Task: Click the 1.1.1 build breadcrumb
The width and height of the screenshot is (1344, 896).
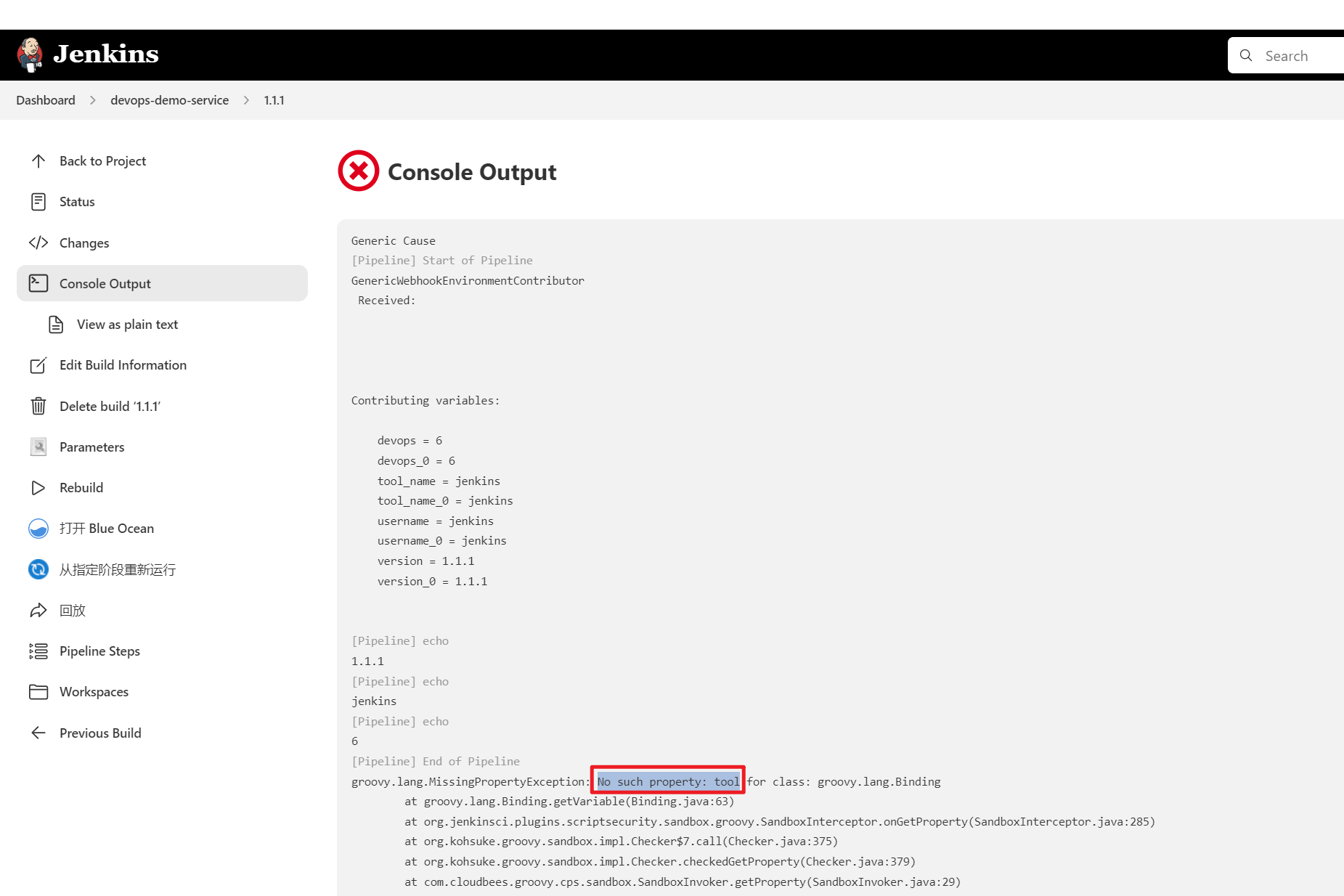Action: tap(274, 100)
